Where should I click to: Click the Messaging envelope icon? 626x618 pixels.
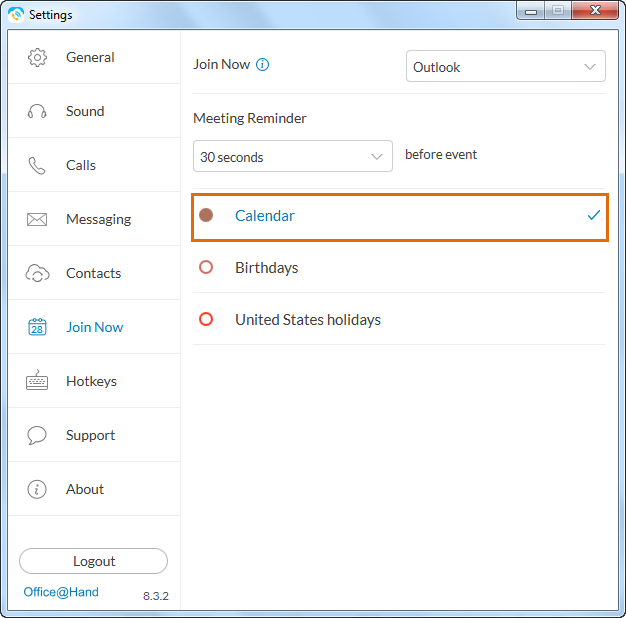37,220
